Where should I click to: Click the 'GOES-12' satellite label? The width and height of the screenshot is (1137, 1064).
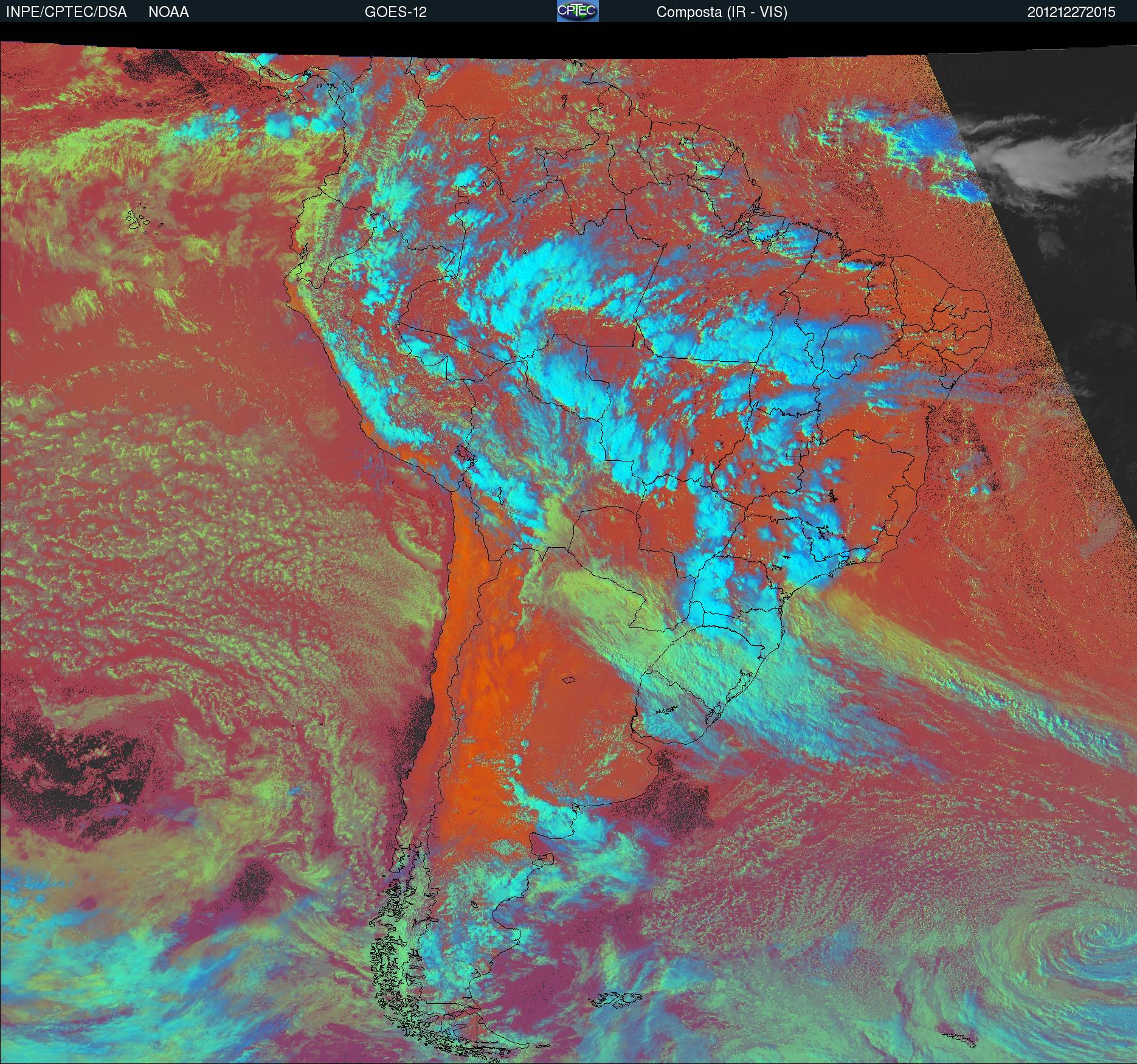point(395,12)
